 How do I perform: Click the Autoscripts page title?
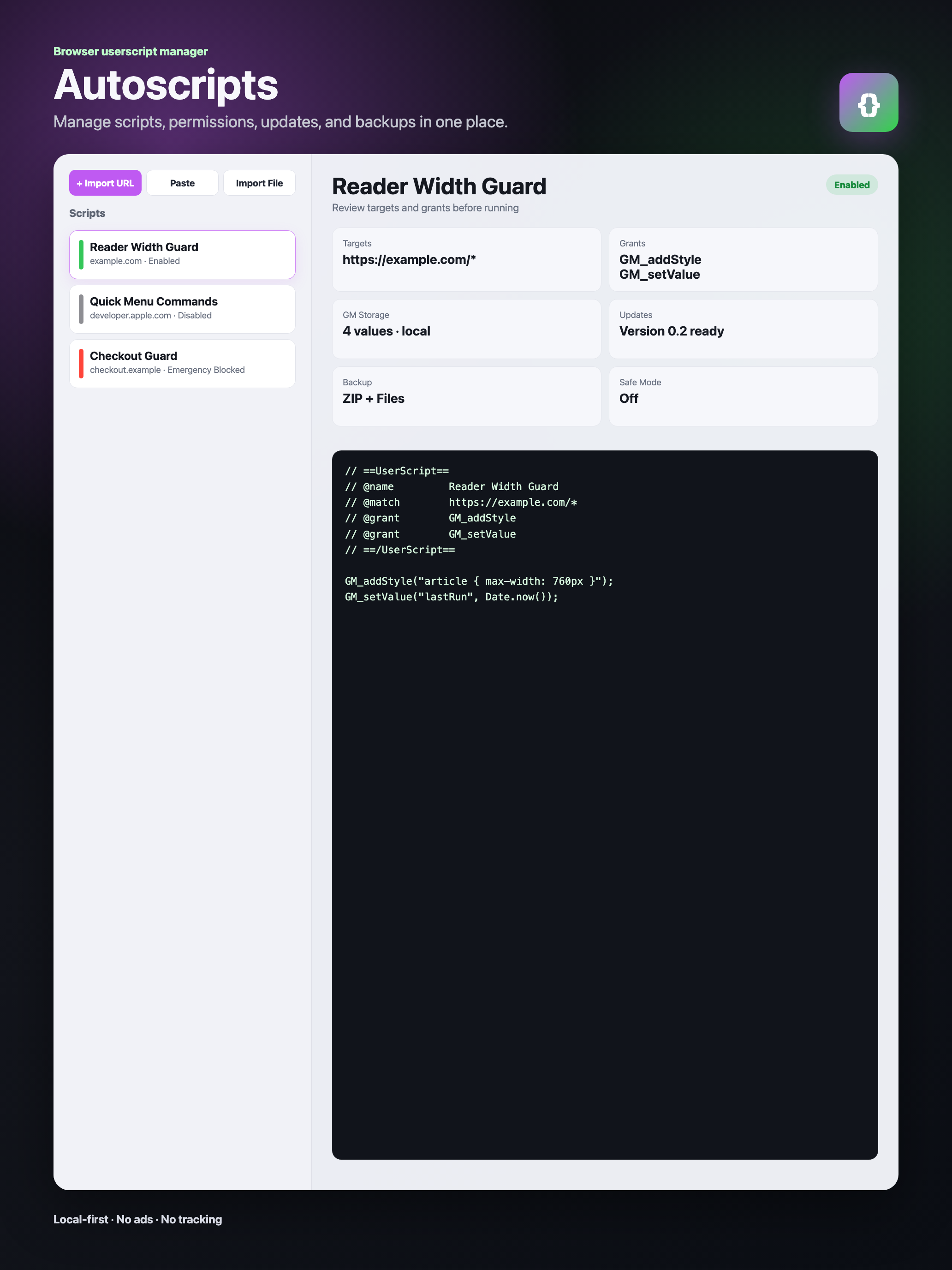[x=166, y=85]
